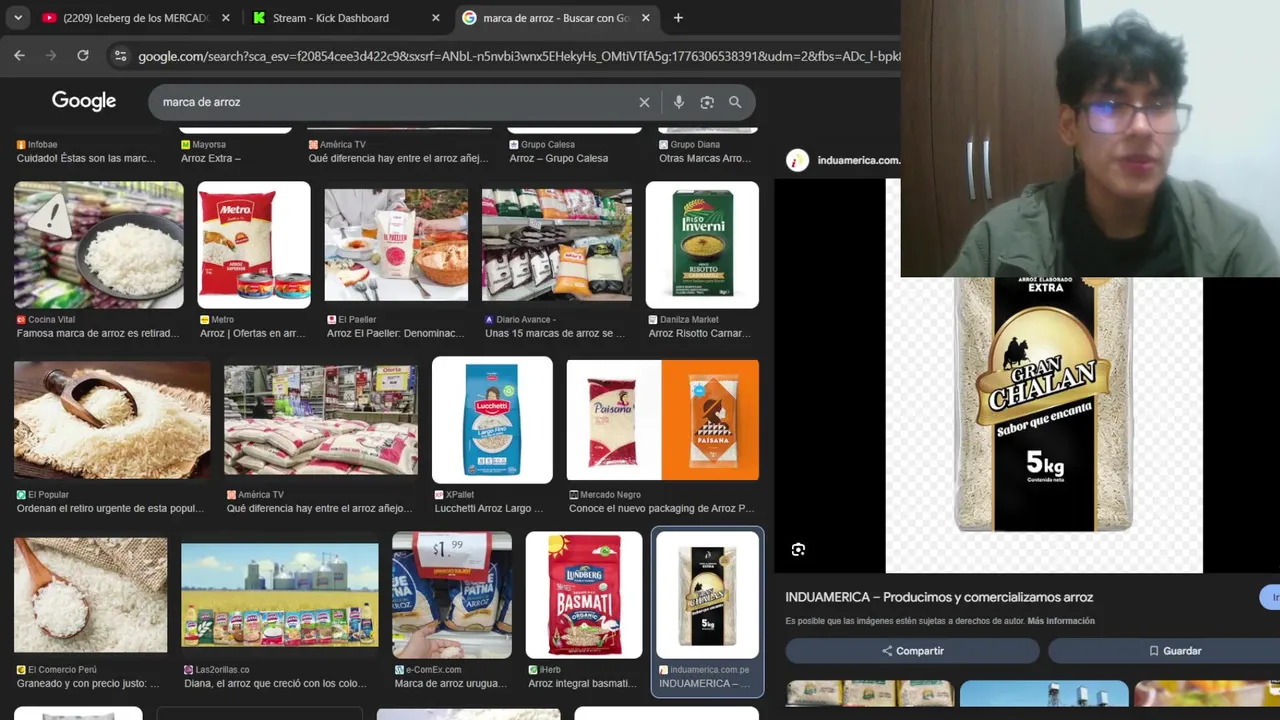The height and width of the screenshot is (720, 1280).
Task: Open the El Paeller rice thumbnail
Action: tap(396, 245)
